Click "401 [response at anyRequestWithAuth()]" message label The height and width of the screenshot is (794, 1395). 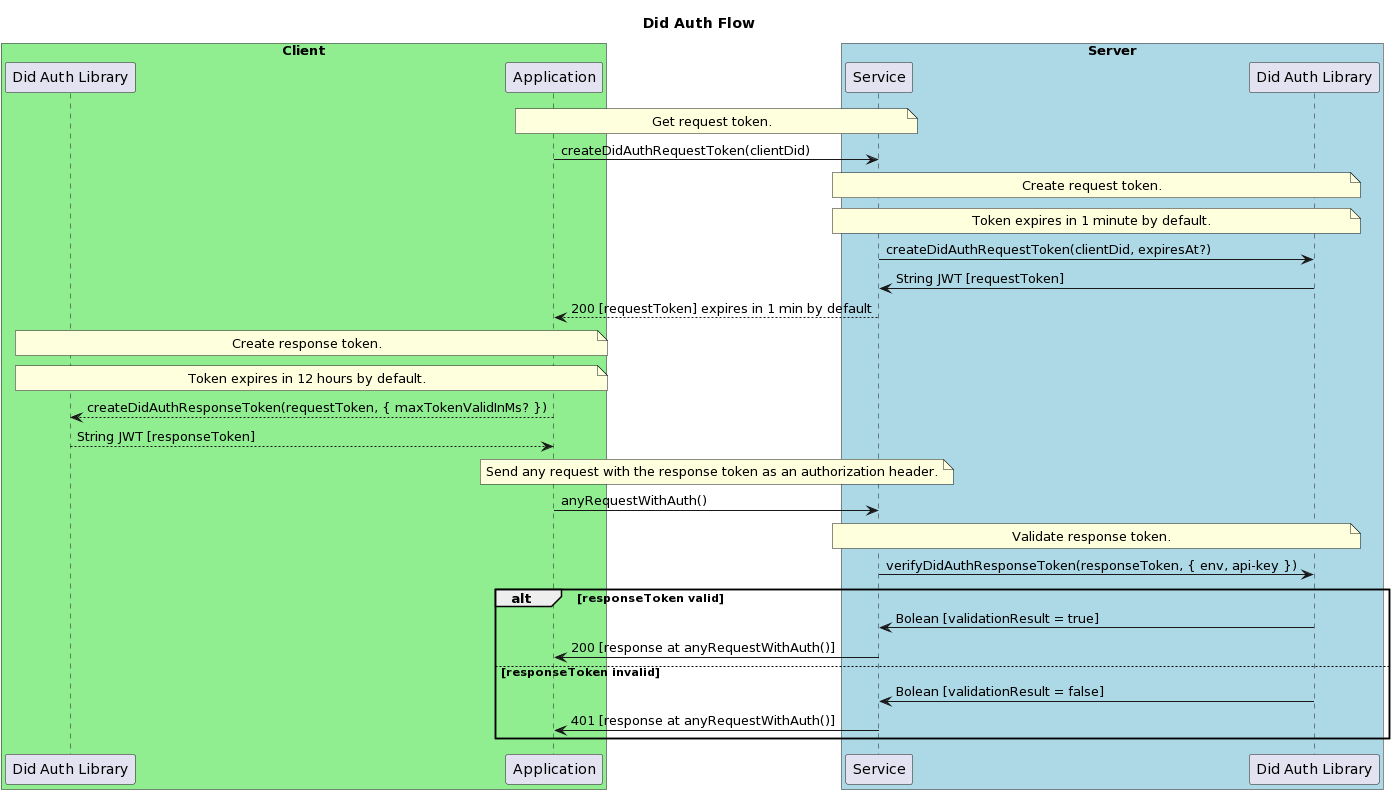703,720
